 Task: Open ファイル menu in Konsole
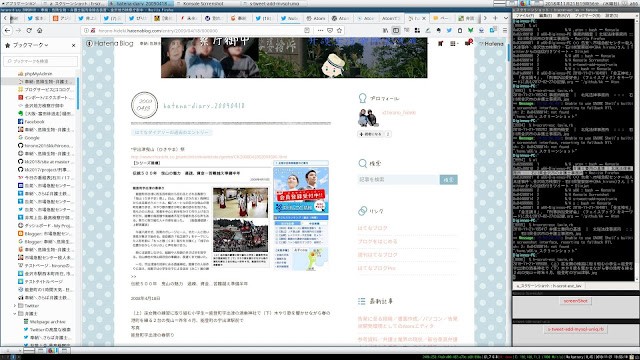click(524, 15)
